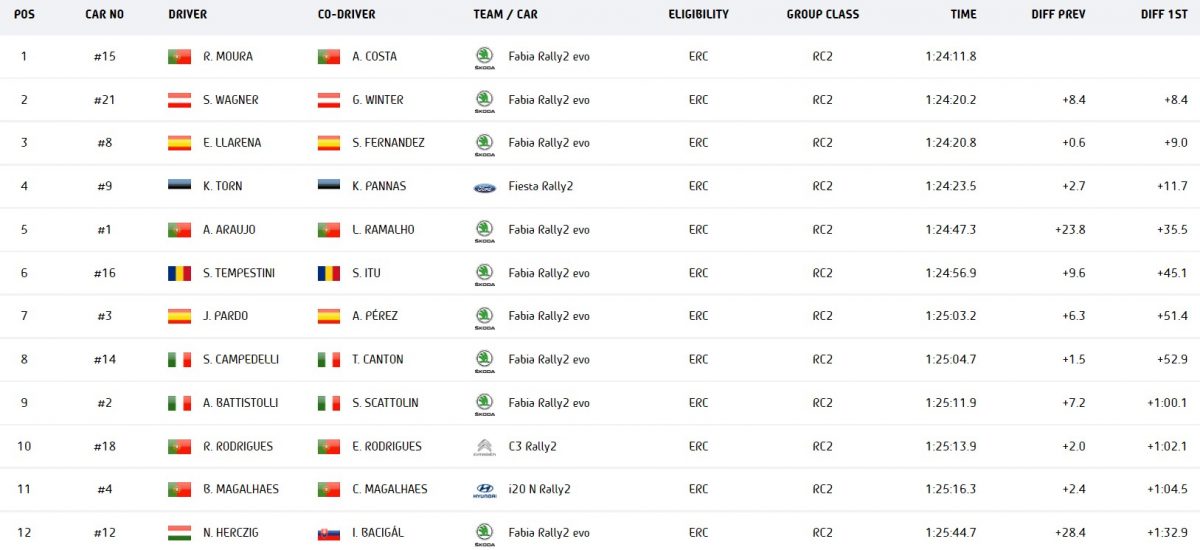Click the TIME column header

[x=963, y=15]
